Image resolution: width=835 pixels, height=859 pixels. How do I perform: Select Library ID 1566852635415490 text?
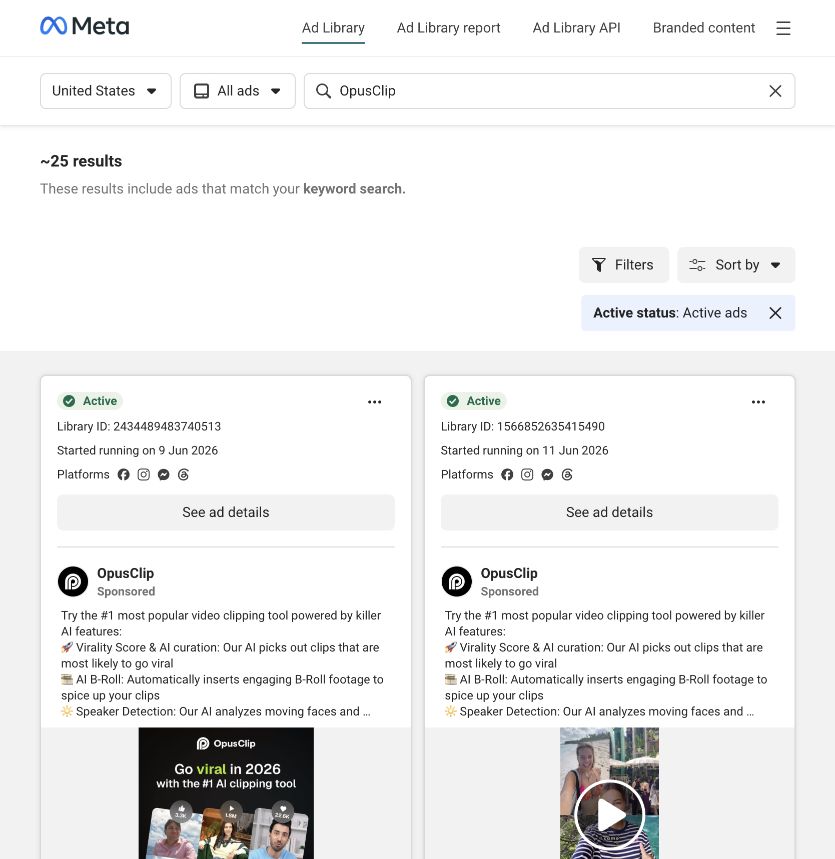point(523,426)
